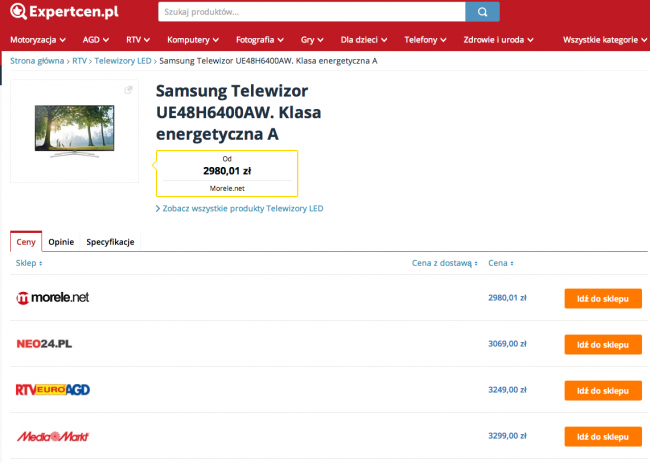Click the RTV breadcrumb link

79,61
